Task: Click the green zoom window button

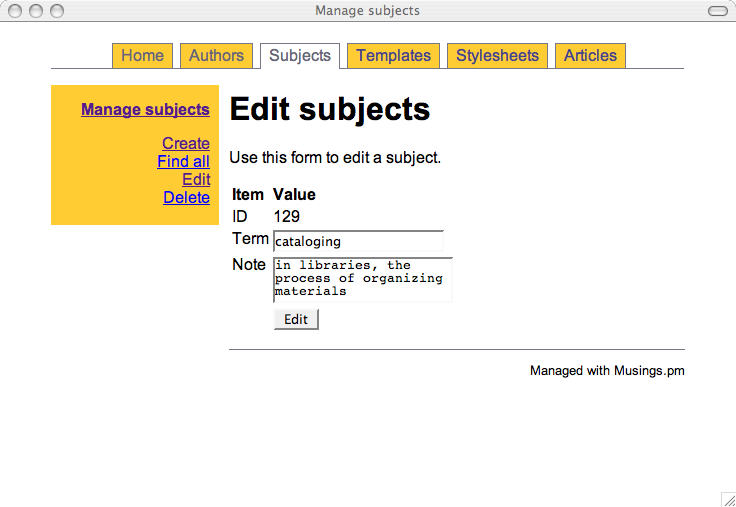Action: (x=56, y=11)
